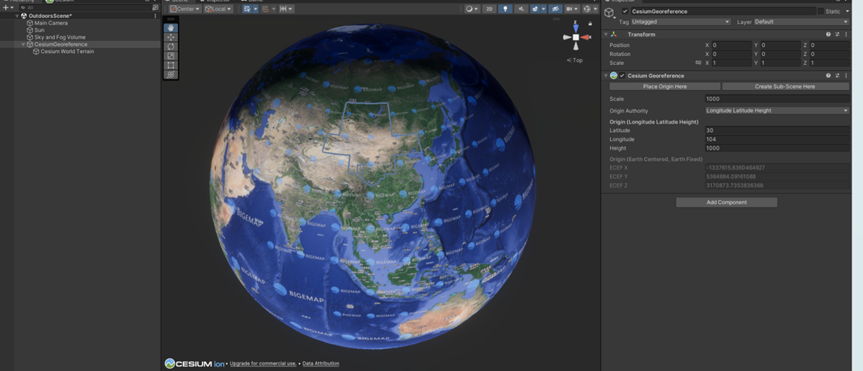This screenshot has width=863, height=371.
Task: Collapse the CesiumGeoreference hierarchy item
Action: pos(24,45)
